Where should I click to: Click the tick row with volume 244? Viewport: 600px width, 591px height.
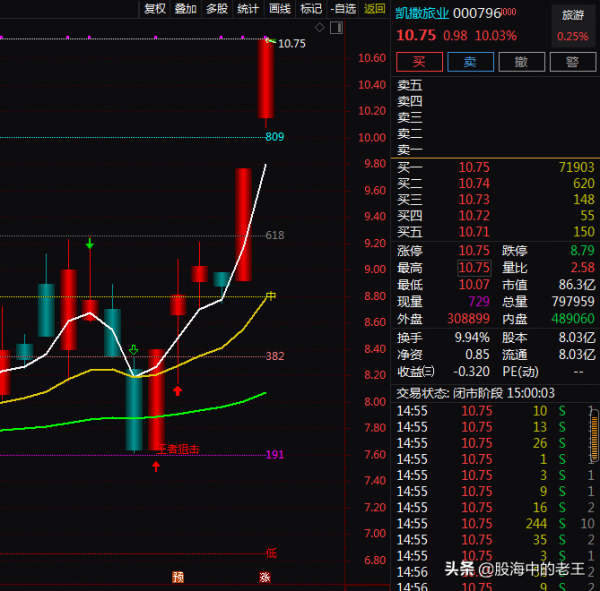coord(496,523)
